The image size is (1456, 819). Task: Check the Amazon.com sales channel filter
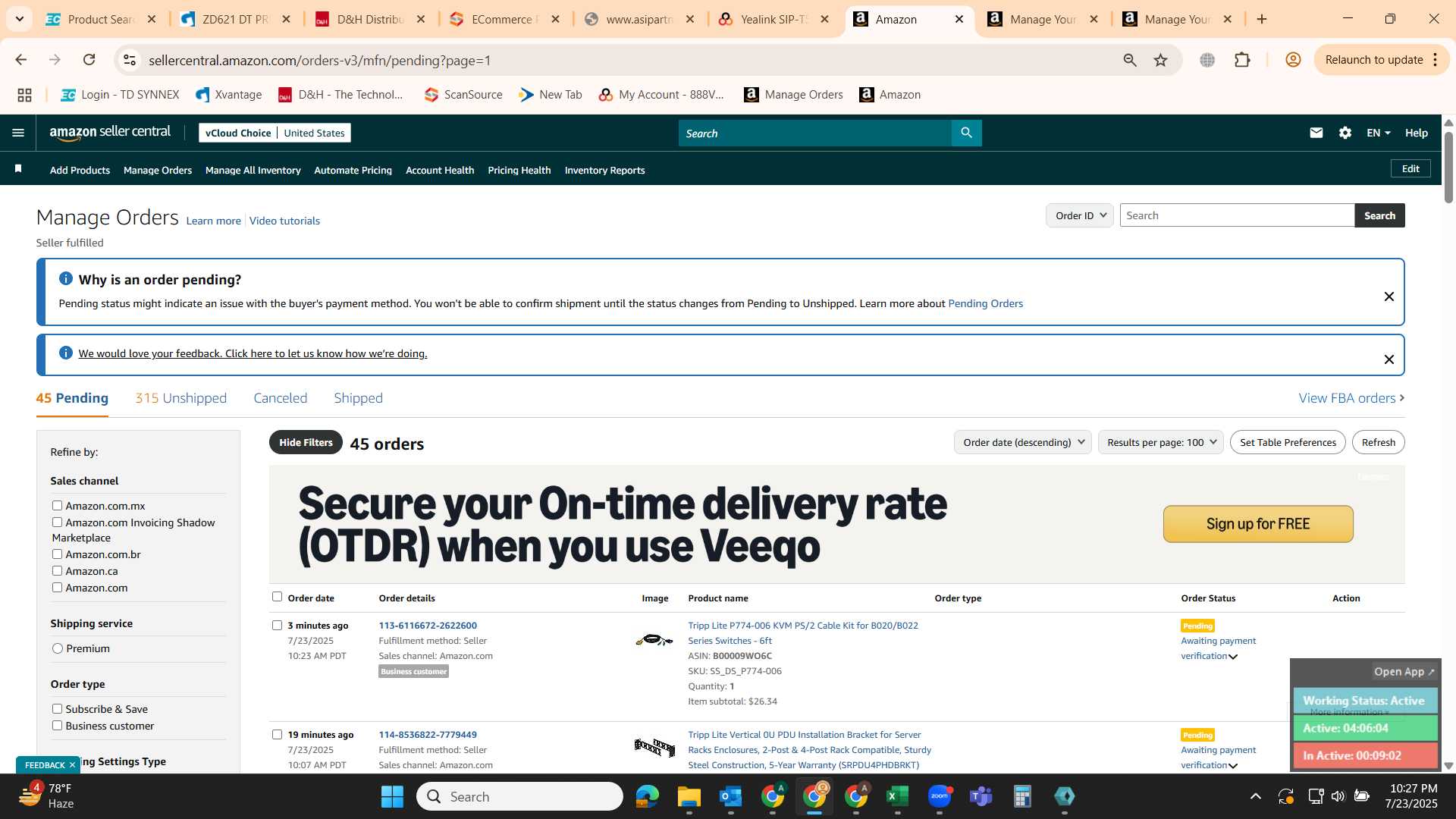tap(57, 587)
